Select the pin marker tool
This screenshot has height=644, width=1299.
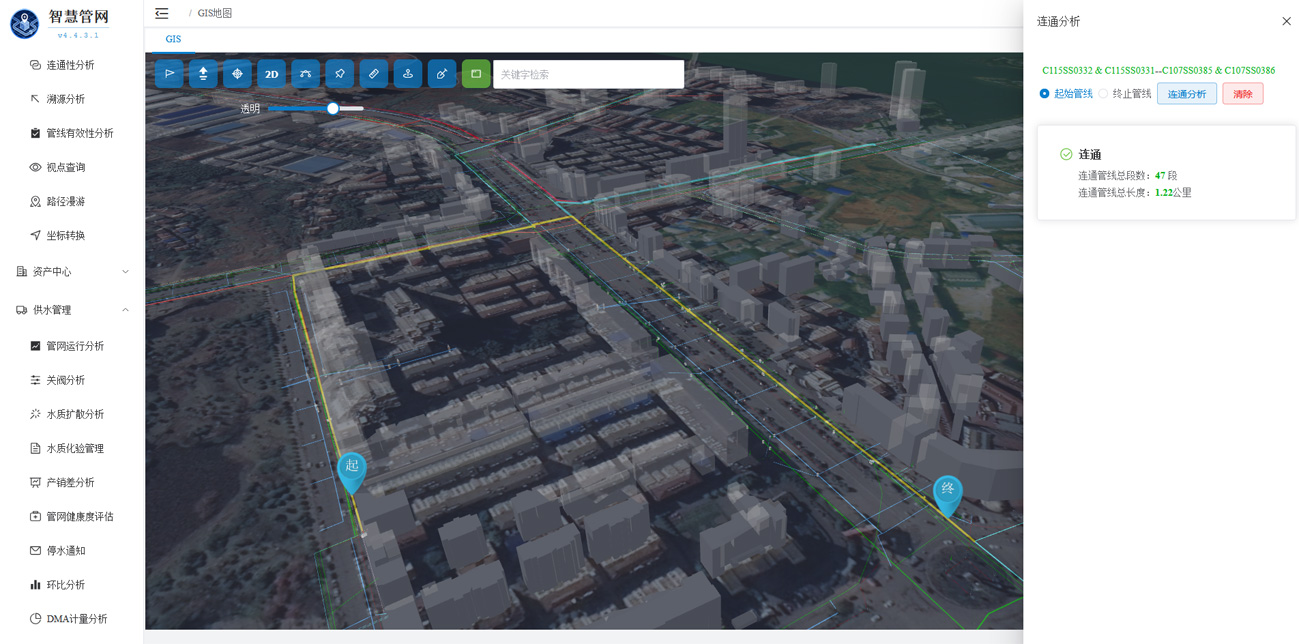(x=340, y=74)
